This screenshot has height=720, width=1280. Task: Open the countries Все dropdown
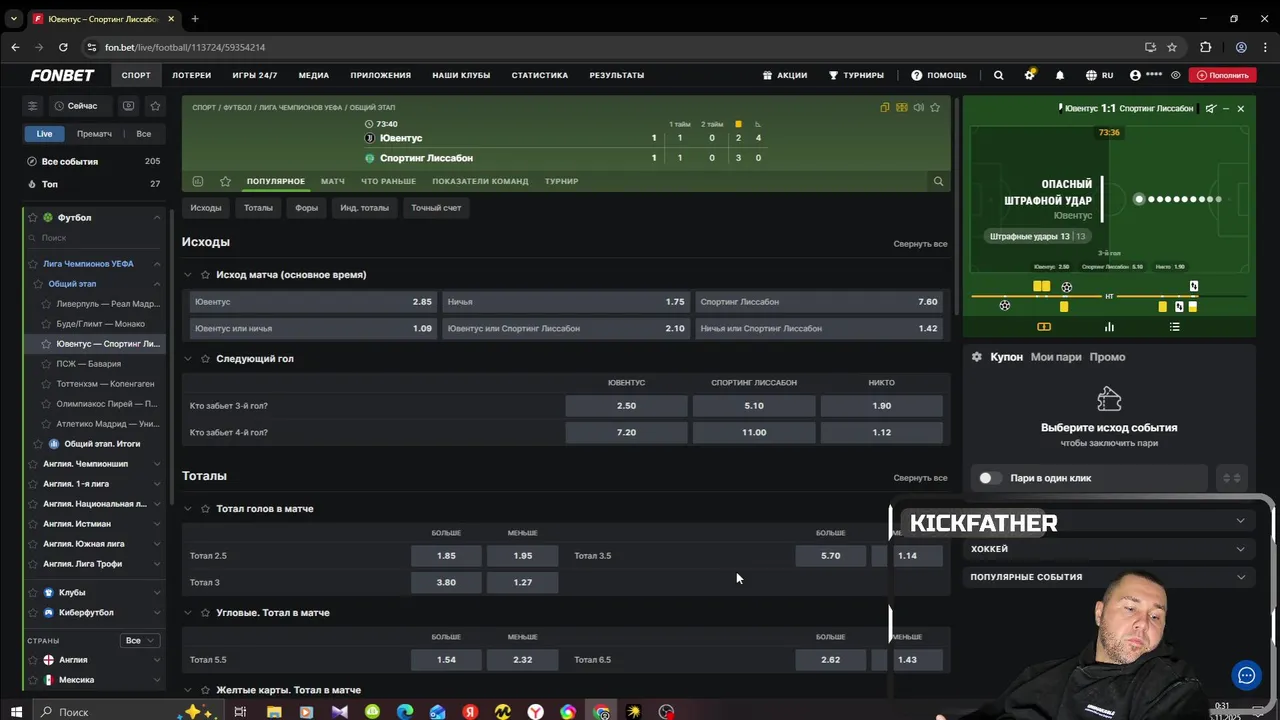[139, 640]
